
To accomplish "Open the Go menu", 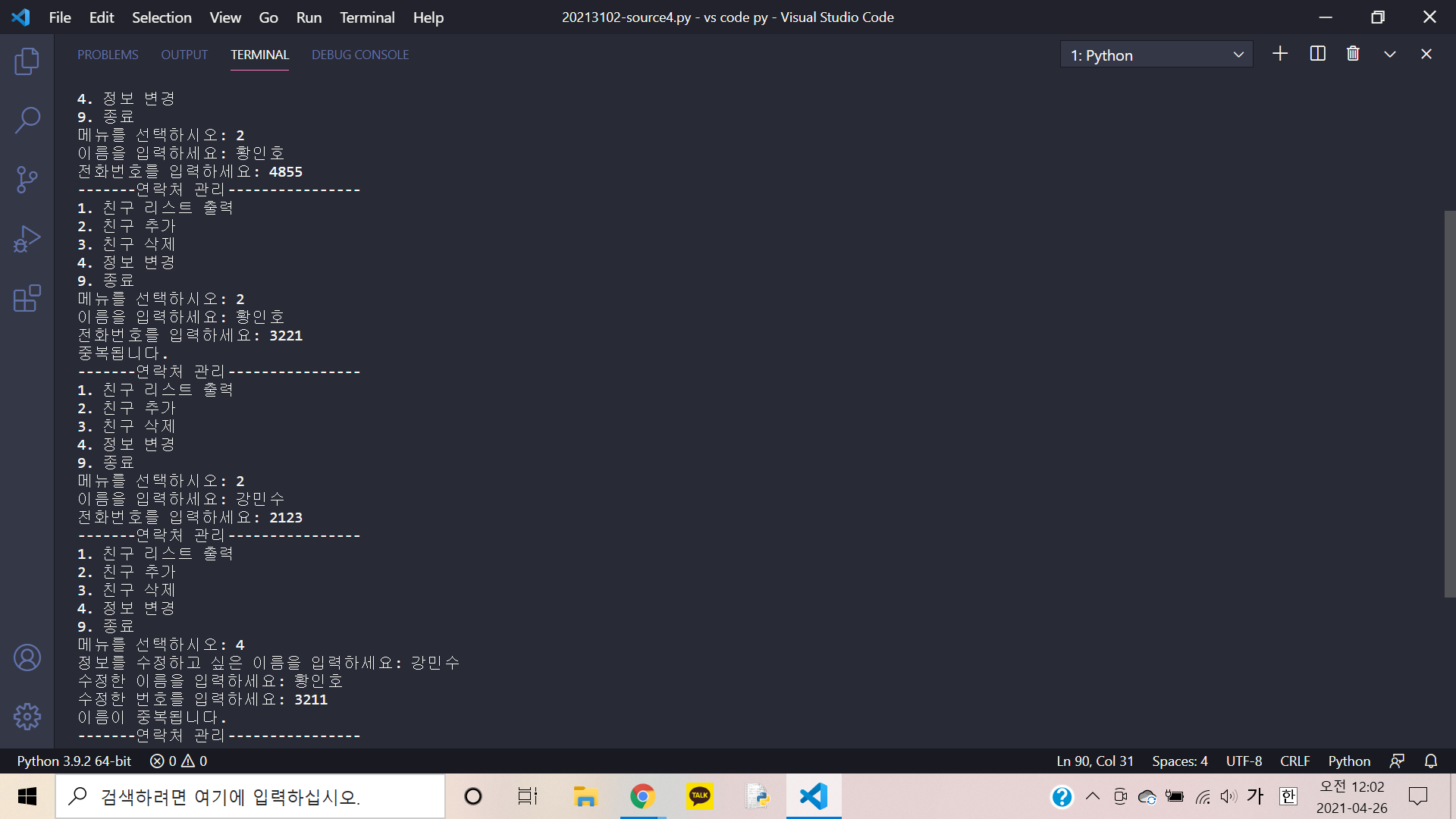I will click(268, 17).
